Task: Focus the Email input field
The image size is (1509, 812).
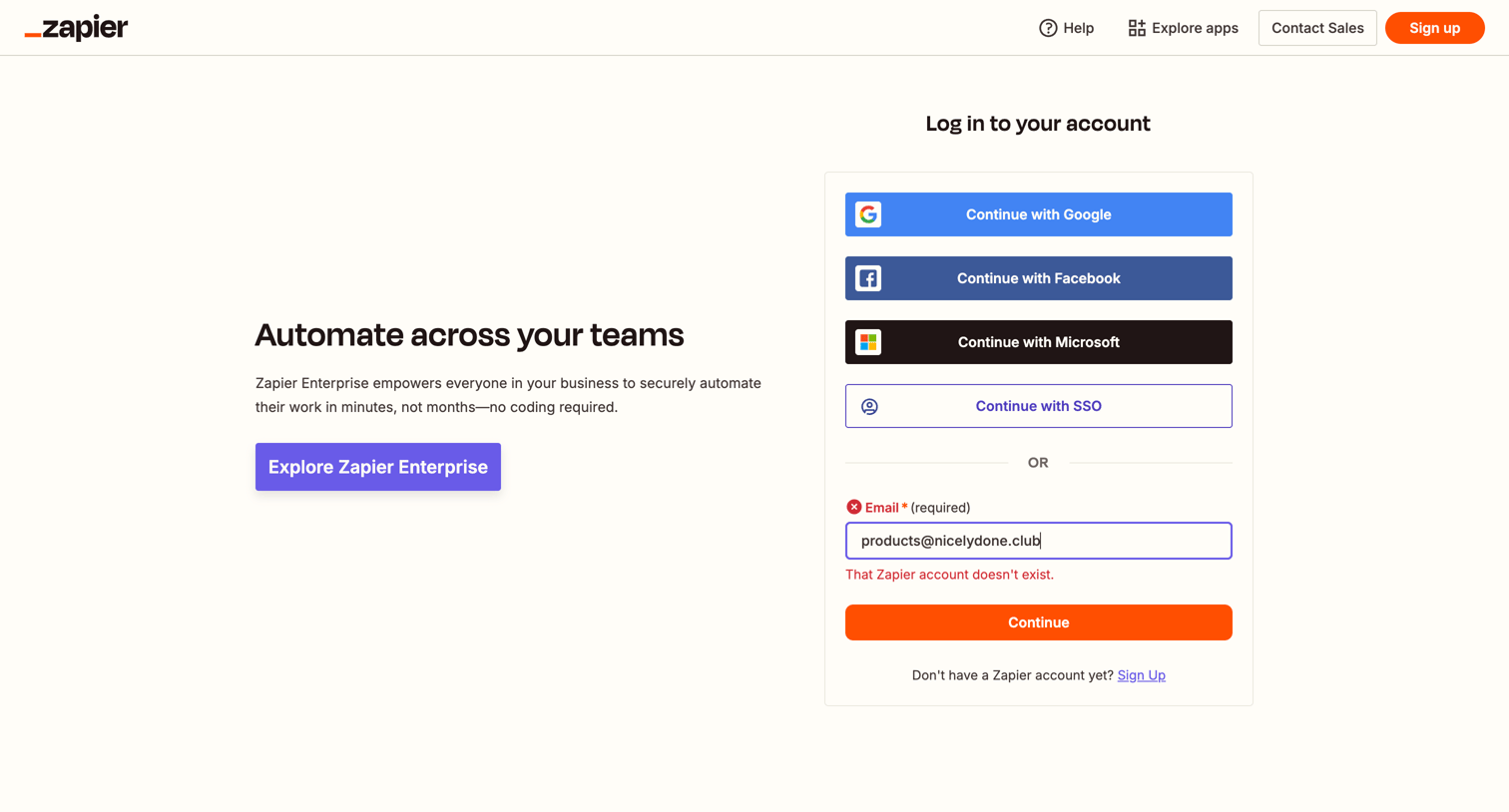Action: pos(1038,541)
